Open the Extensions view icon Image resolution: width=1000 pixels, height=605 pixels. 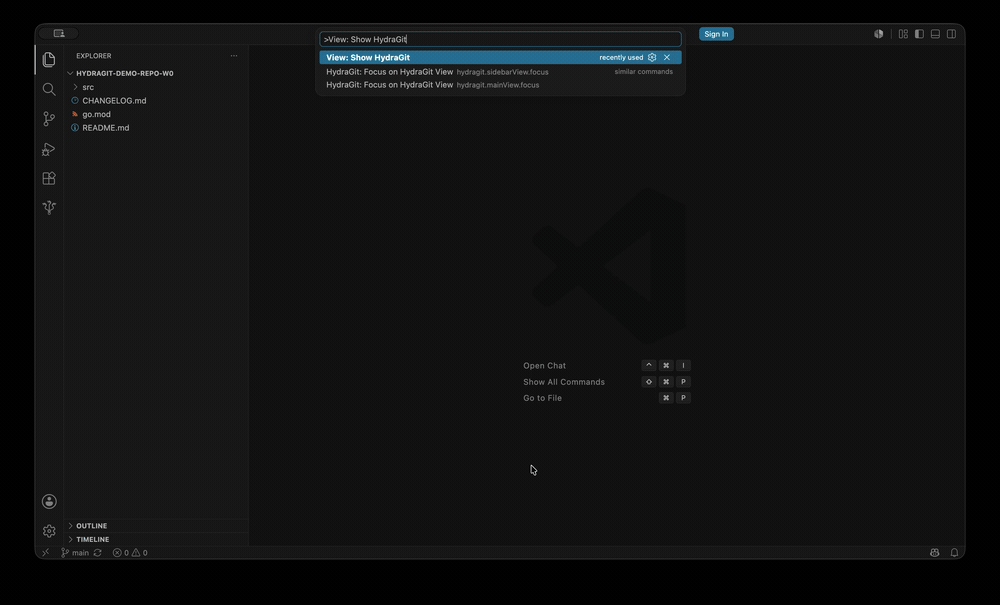(49, 179)
